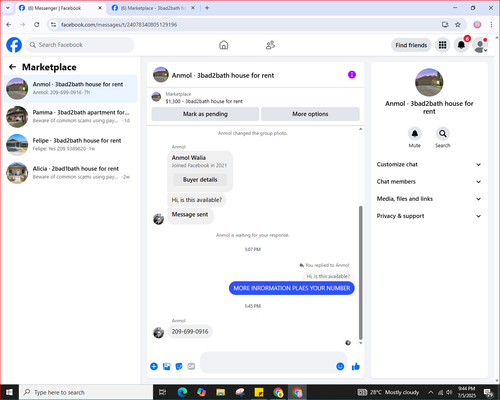Bookmark this page with the star icon
The height and width of the screenshot is (400, 500).
(x=458, y=24)
